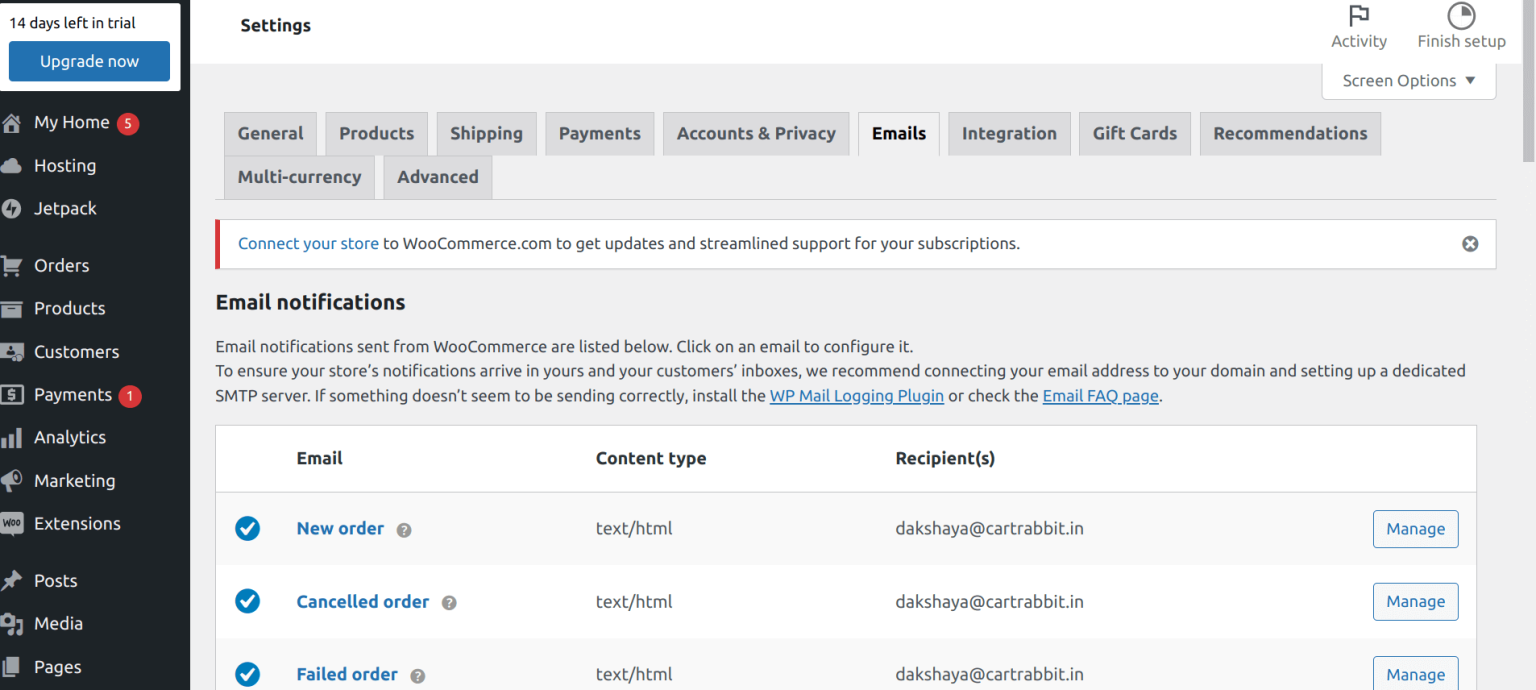Toggle the Cancelled order email status checkmark
The image size is (1536, 690).
pos(248,601)
